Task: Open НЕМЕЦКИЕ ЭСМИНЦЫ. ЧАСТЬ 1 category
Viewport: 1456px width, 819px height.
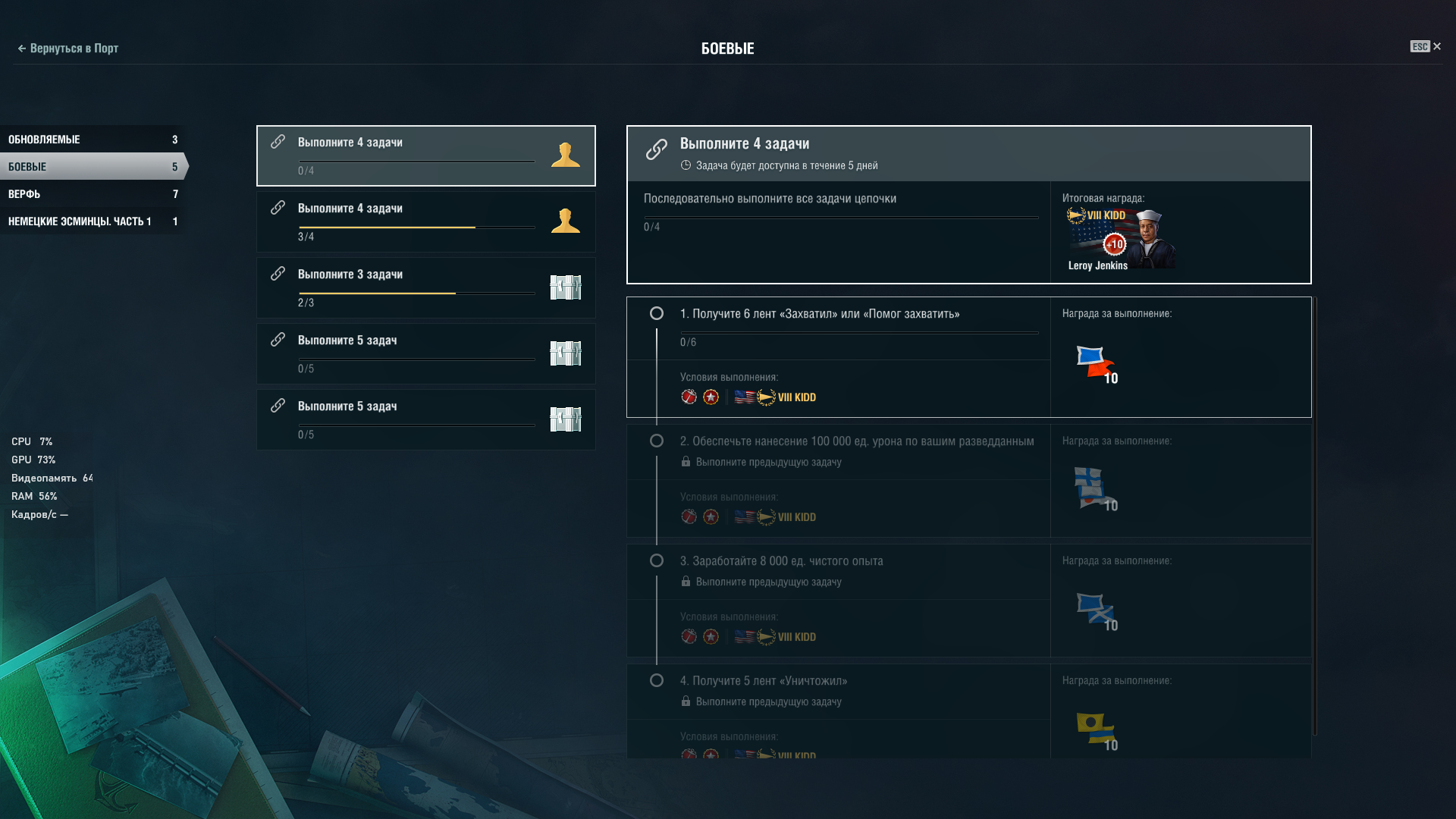Action: pos(92,221)
